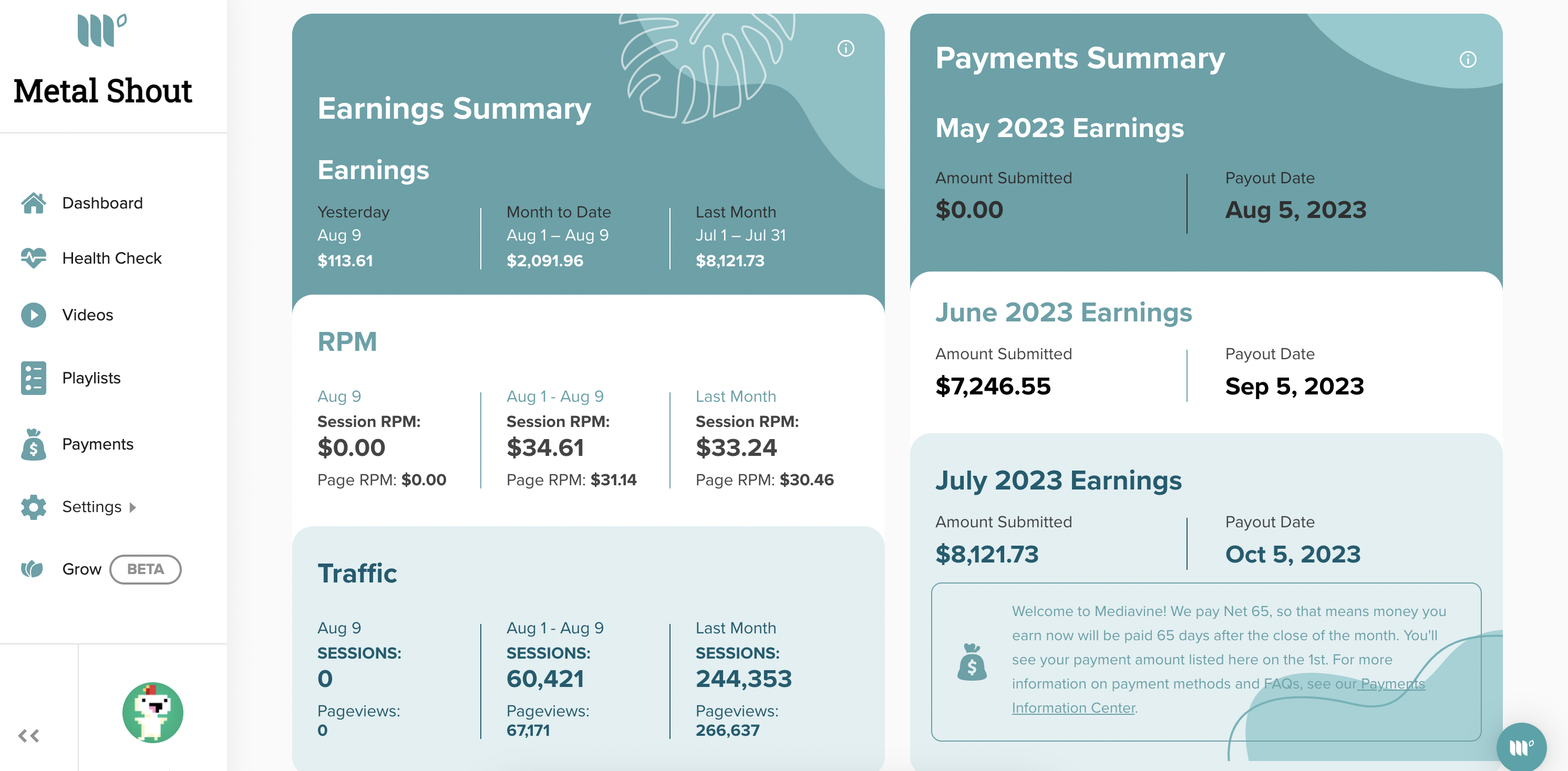Open Payments via the money bag icon
The height and width of the screenshot is (771, 1568).
pos(34,444)
